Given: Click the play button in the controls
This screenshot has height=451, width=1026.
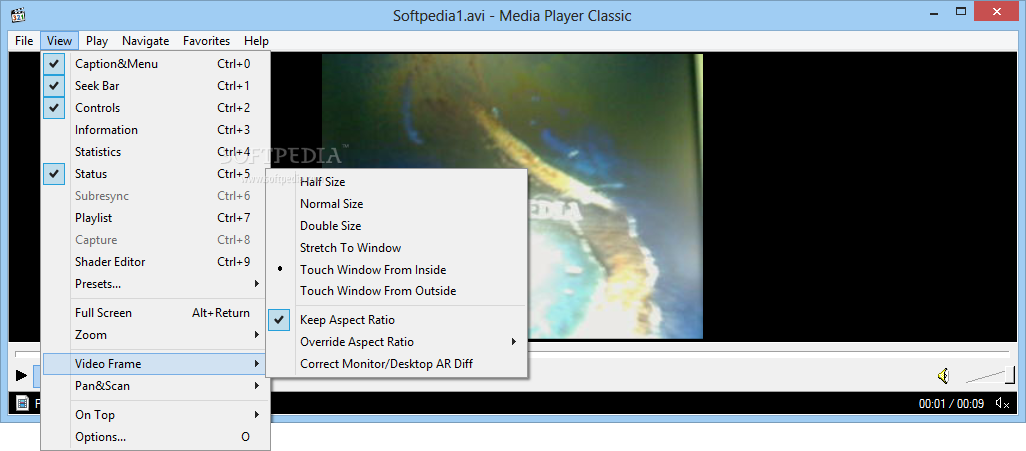Looking at the screenshot, I should pyautogui.click(x=22, y=375).
